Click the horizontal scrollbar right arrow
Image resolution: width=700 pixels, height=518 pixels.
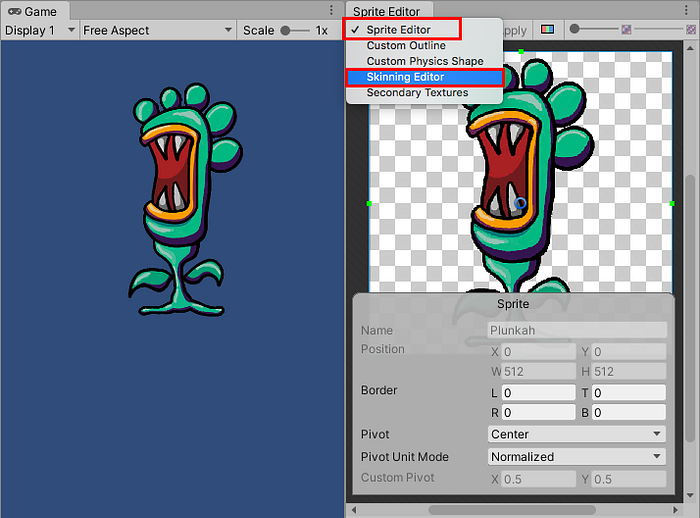[675, 510]
